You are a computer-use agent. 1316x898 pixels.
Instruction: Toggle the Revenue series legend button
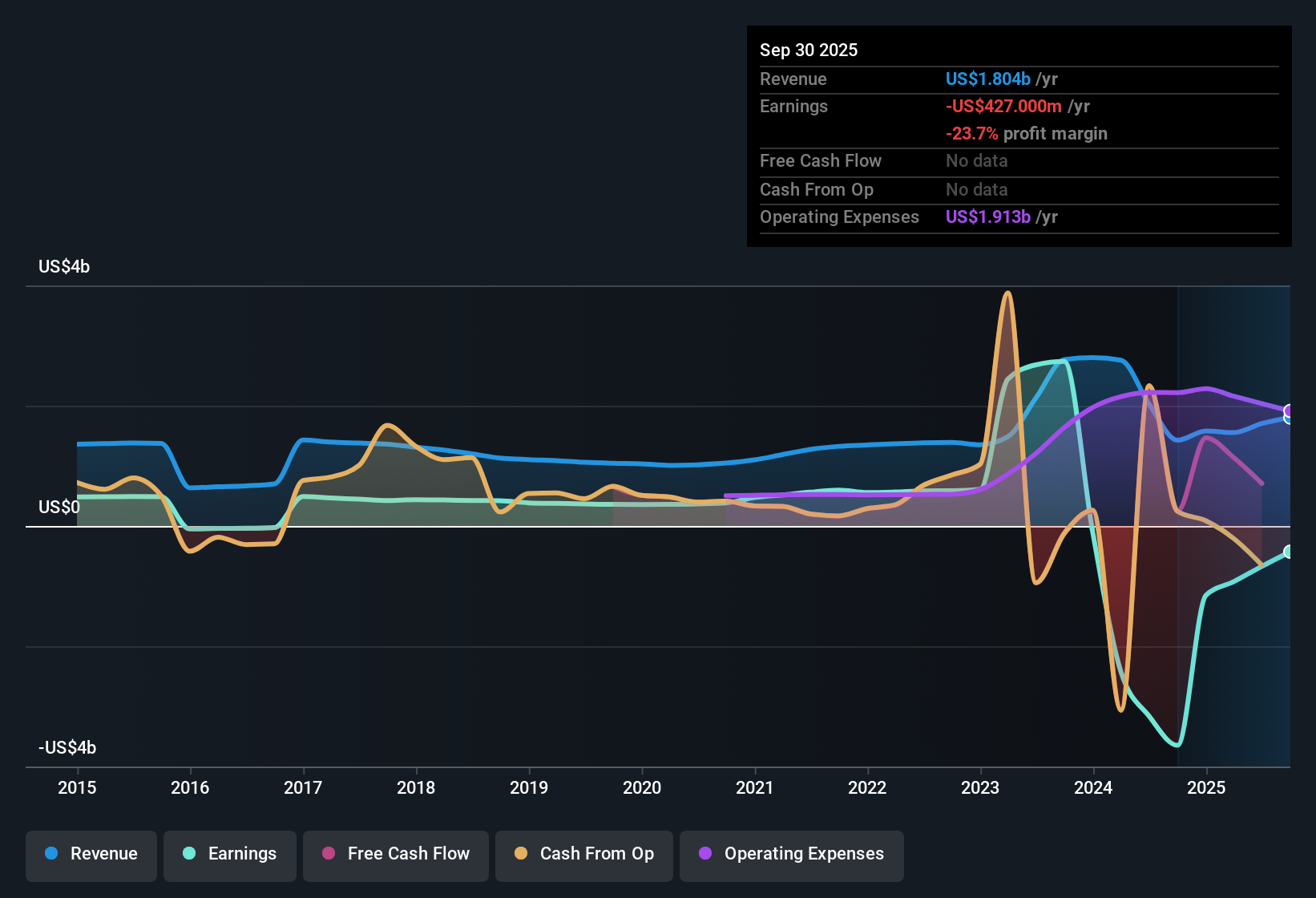pyautogui.click(x=91, y=855)
